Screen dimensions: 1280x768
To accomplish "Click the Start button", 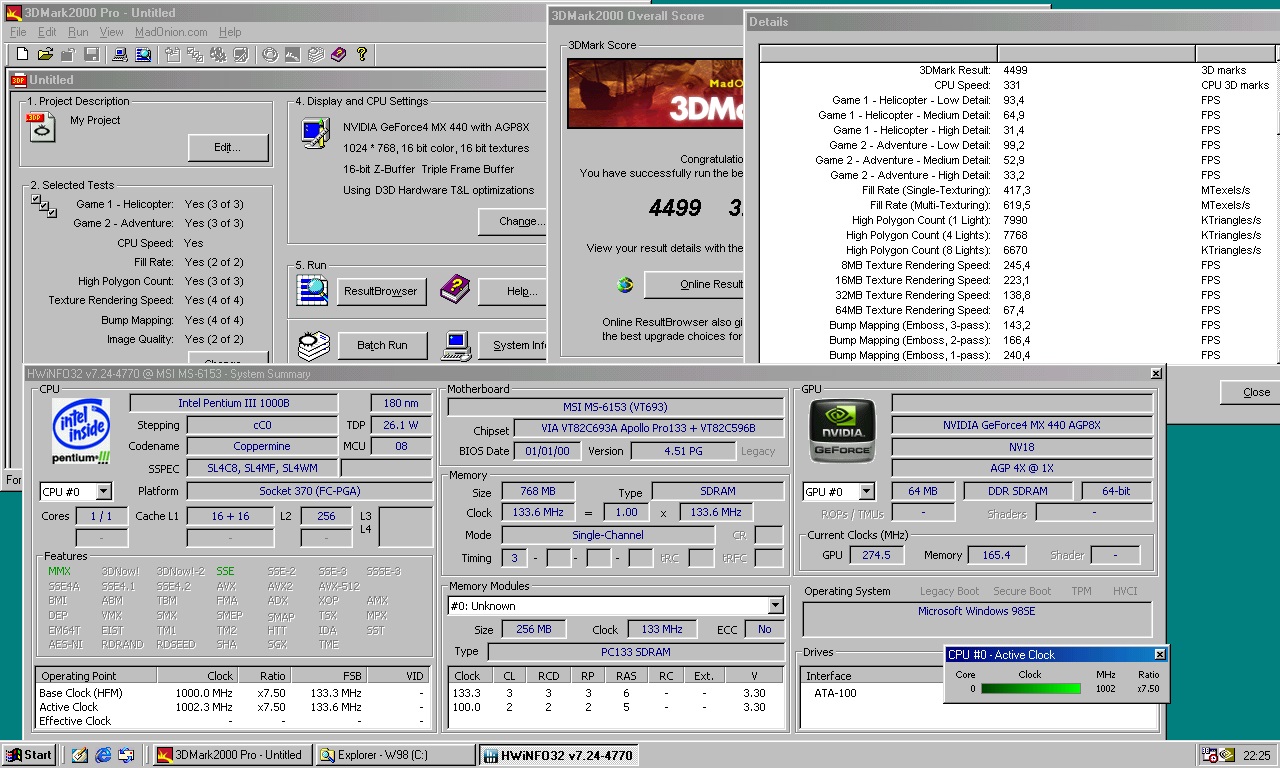I will pos(28,755).
